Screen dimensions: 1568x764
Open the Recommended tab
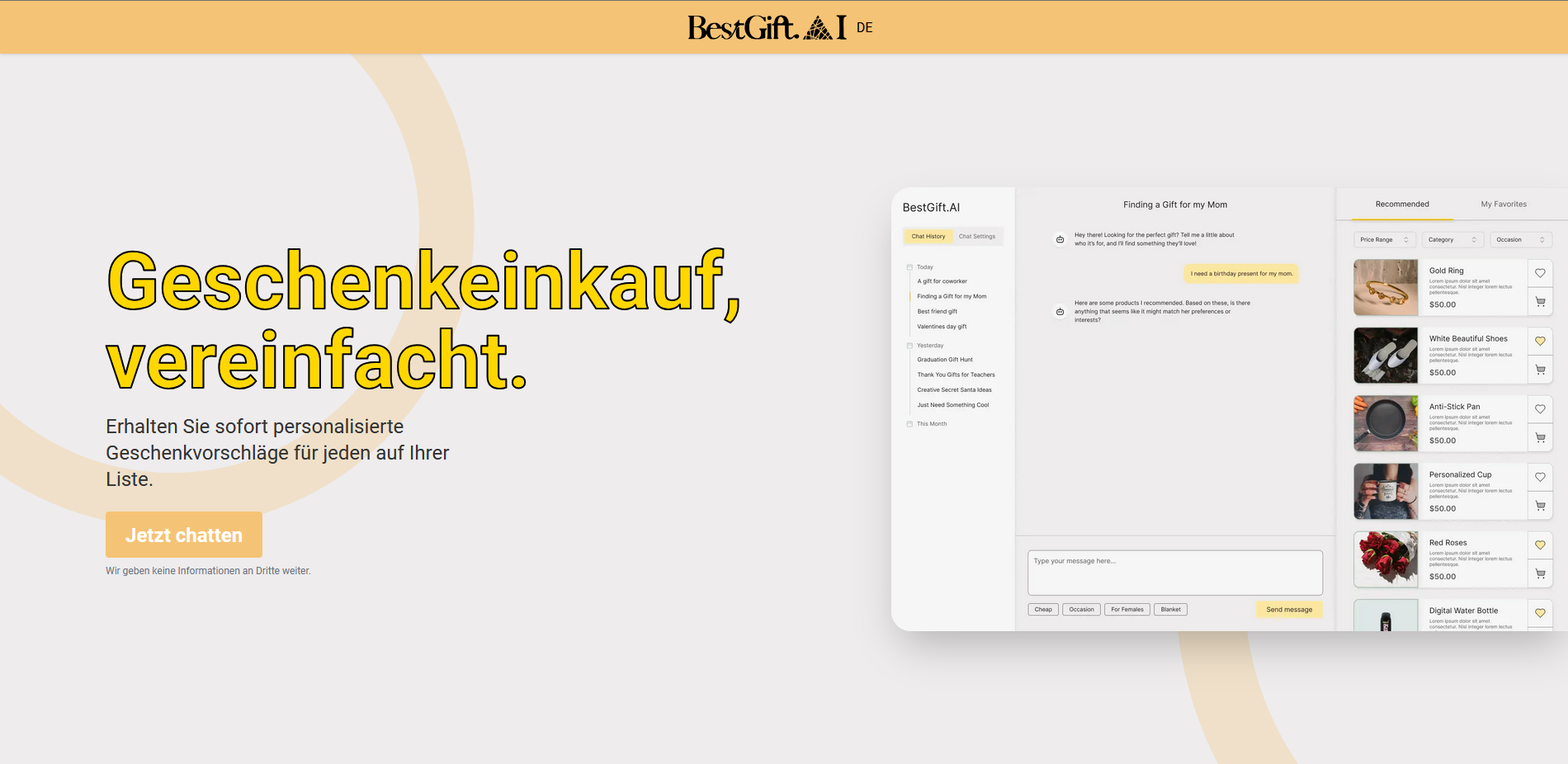pyautogui.click(x=1402, y=204)
